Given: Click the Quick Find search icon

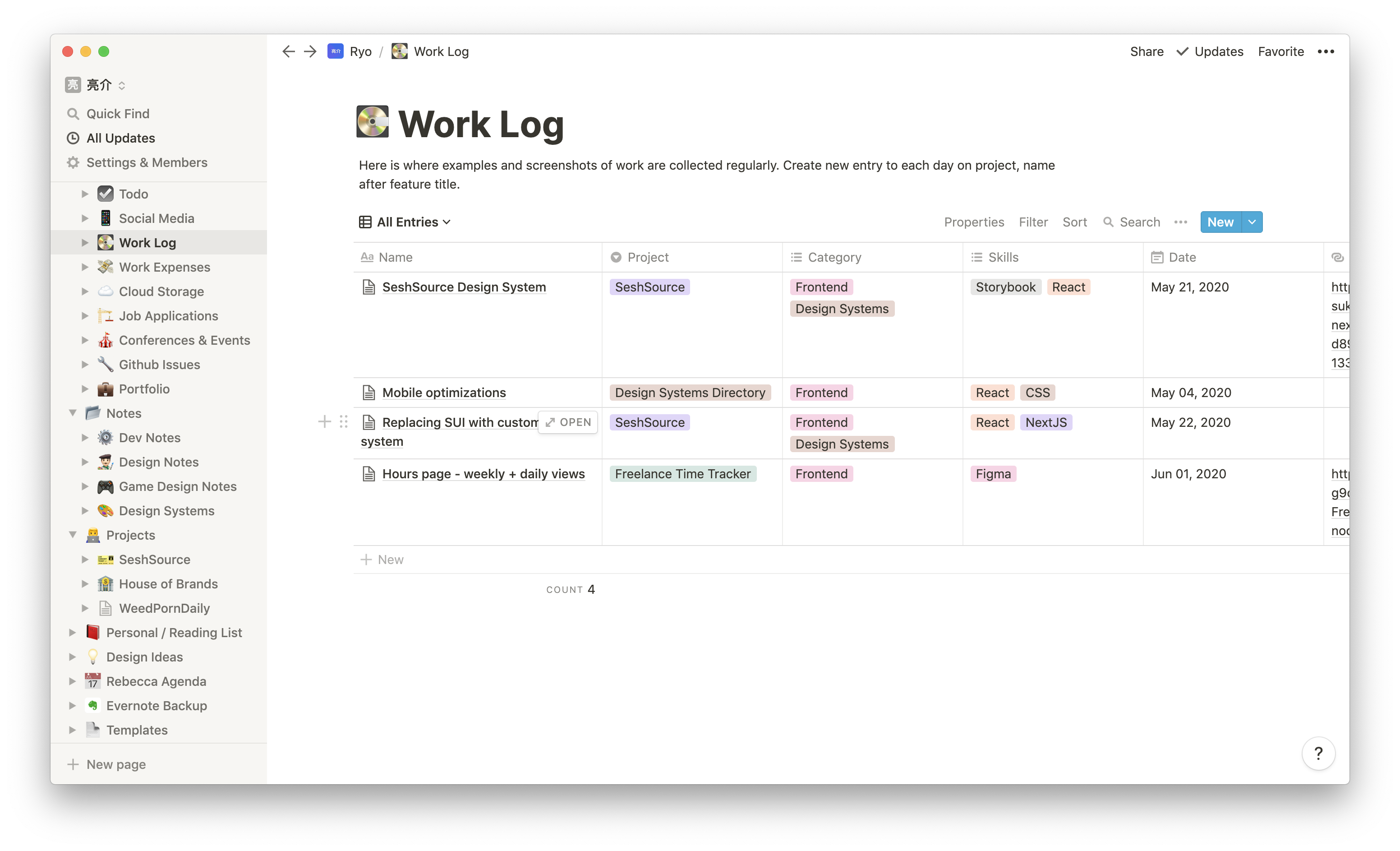Looking at the screenshot, I should [74, 113].
